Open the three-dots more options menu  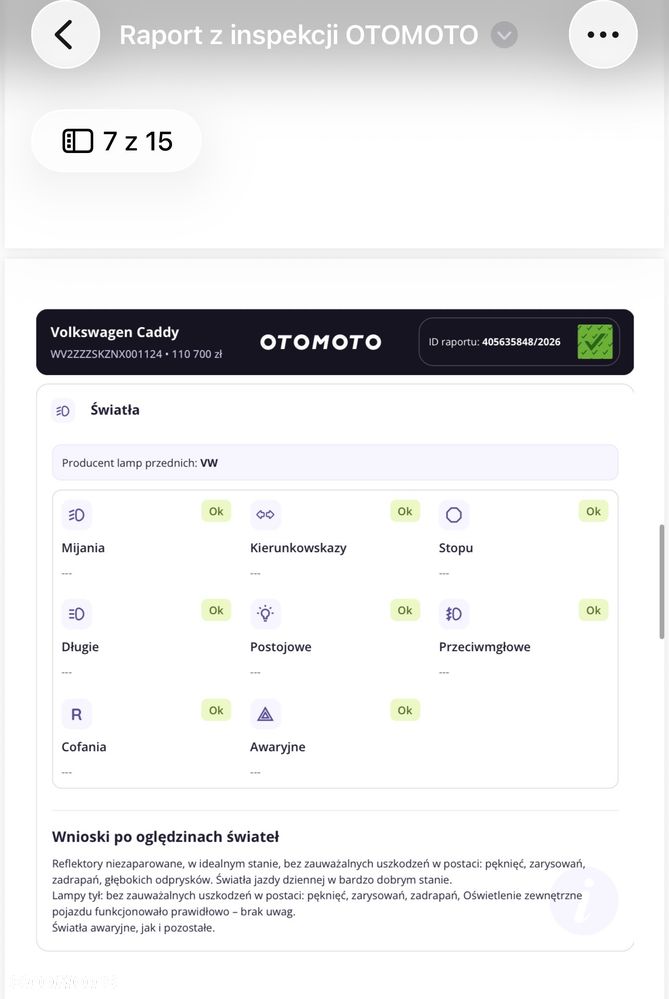(x=603, y=34)
